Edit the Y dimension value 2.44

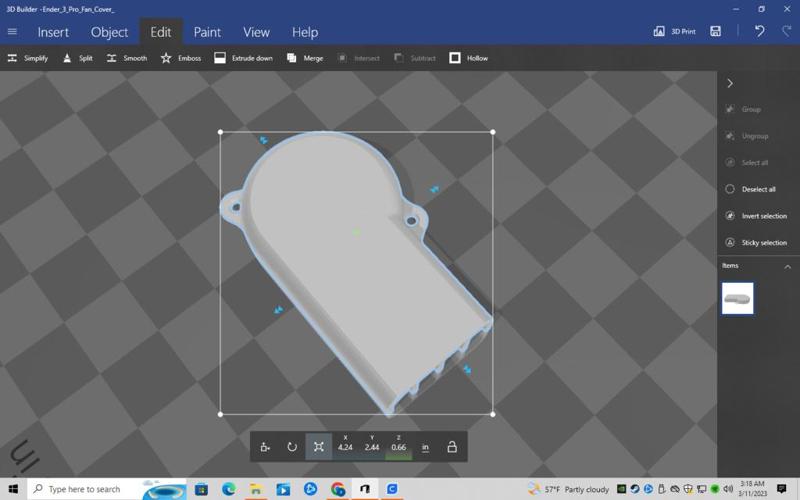[372, 447]
